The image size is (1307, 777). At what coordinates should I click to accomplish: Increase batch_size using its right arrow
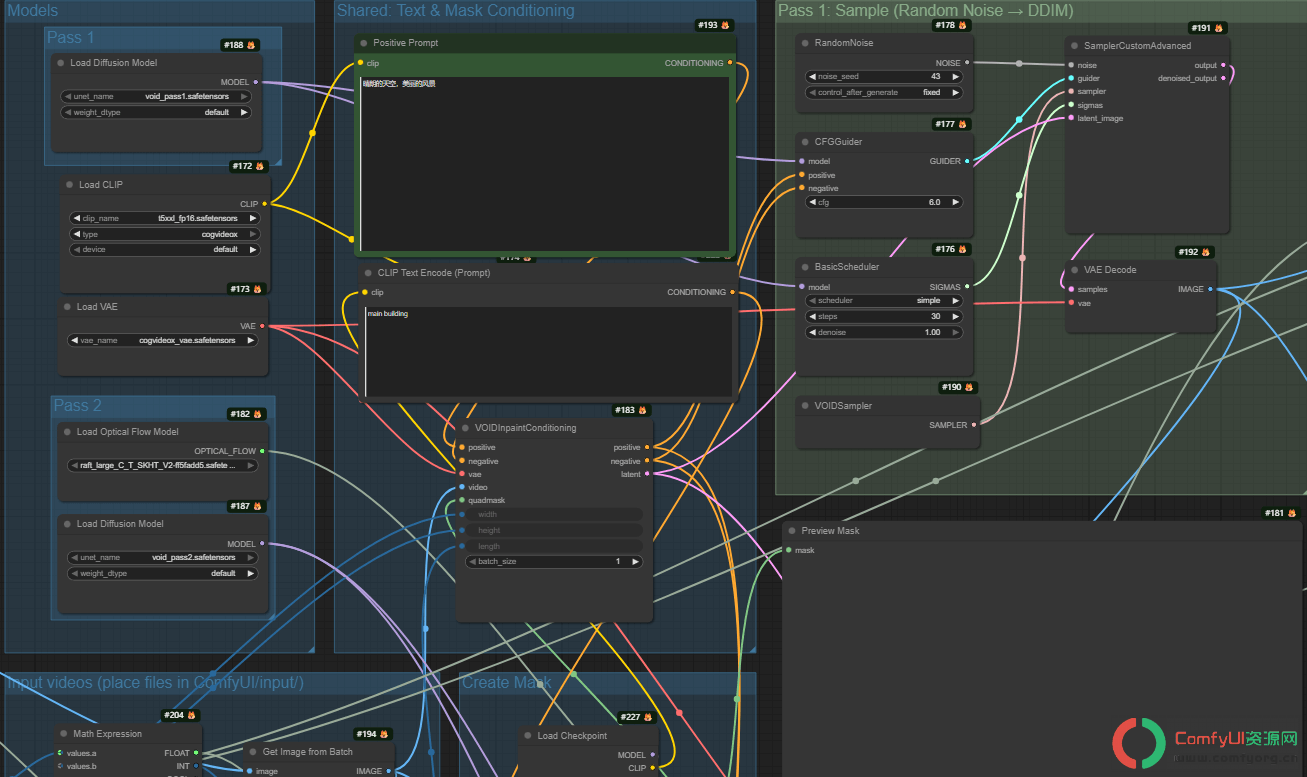pos(636,562)
